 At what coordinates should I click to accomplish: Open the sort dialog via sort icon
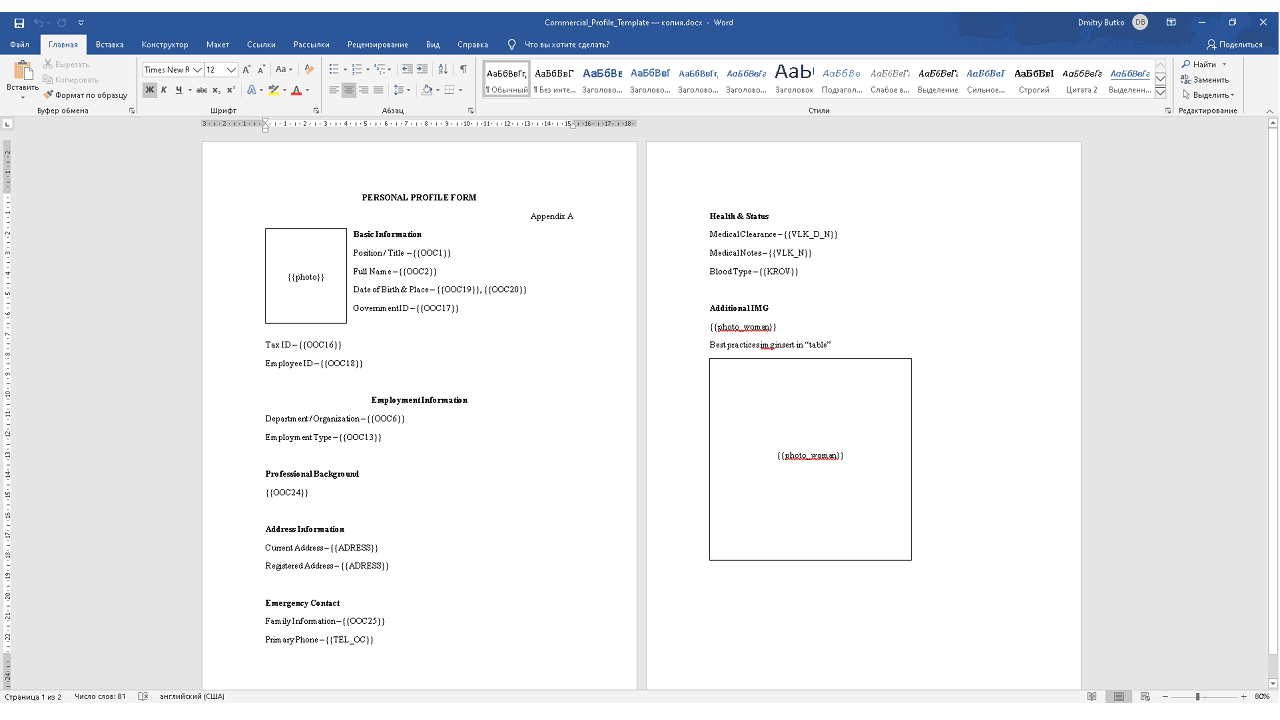[x=443, y=70]
